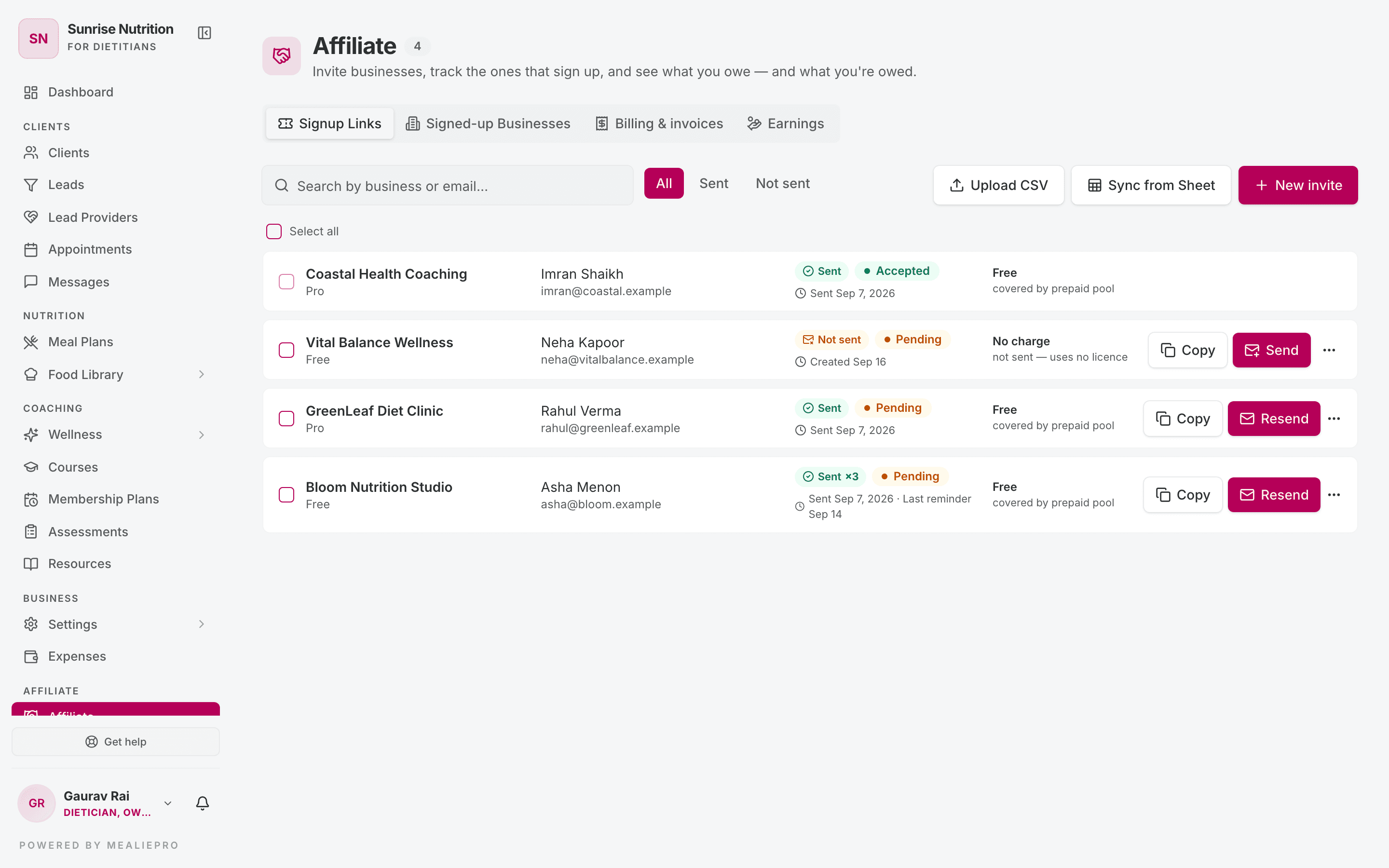
Task: Switch to Signed-up Businesses tab
Action: [488, 123]
